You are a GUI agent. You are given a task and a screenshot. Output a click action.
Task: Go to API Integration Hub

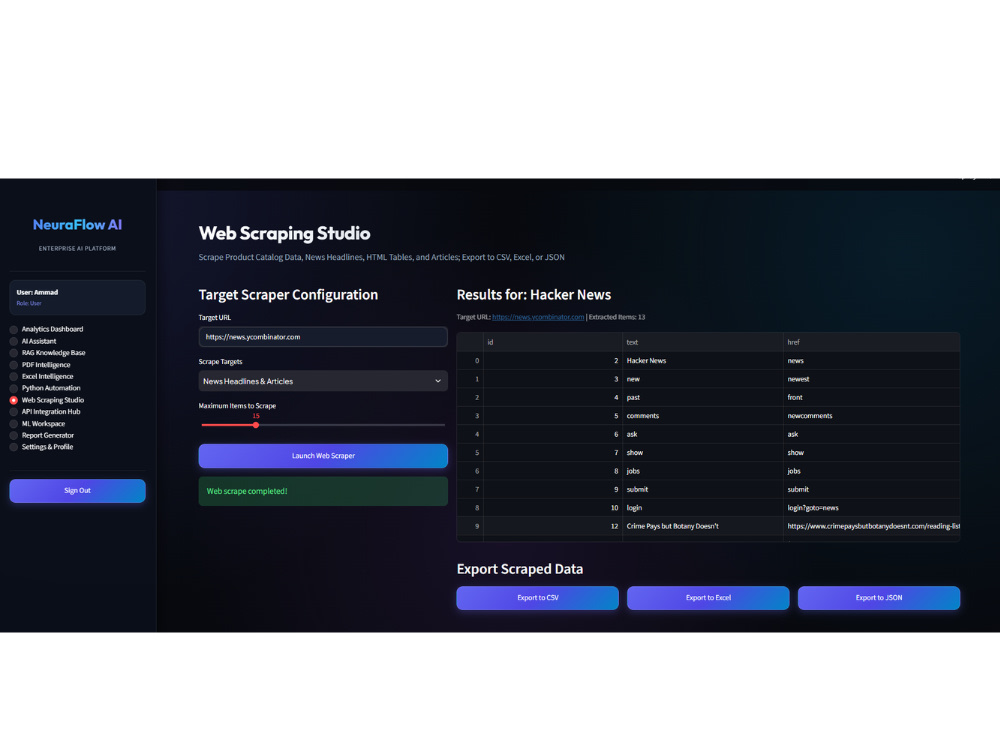pyautogui.click(x=45, y=411)
